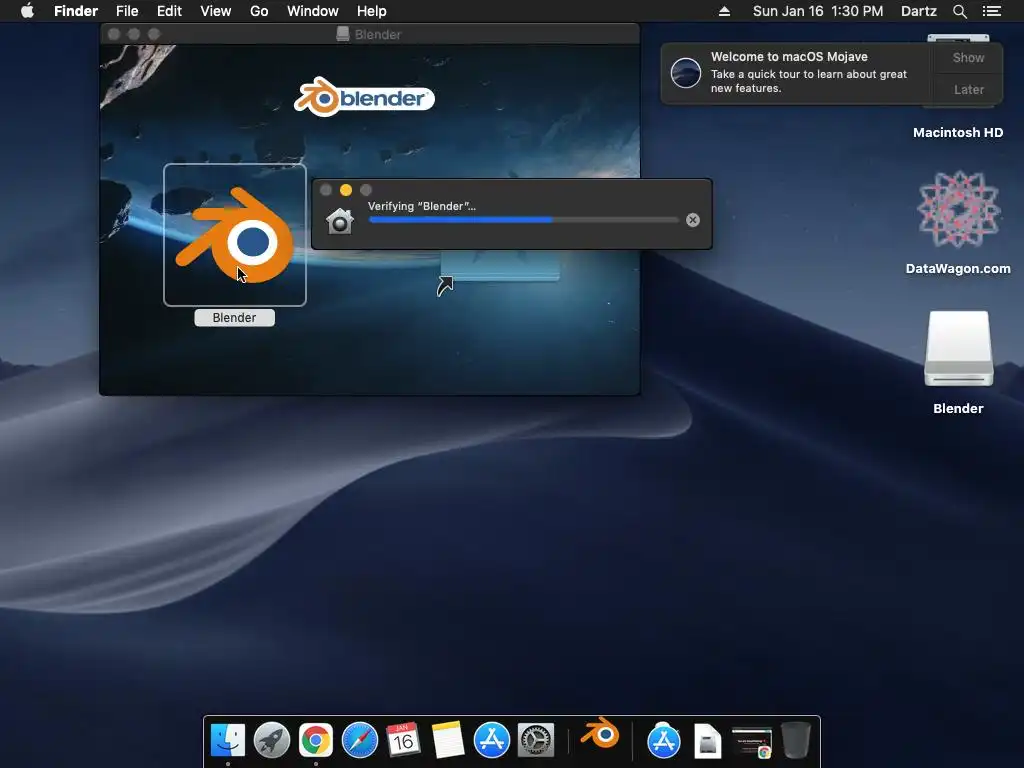
Task: Click the eject icon in the menu bar
Action: [x=724, y=11]
